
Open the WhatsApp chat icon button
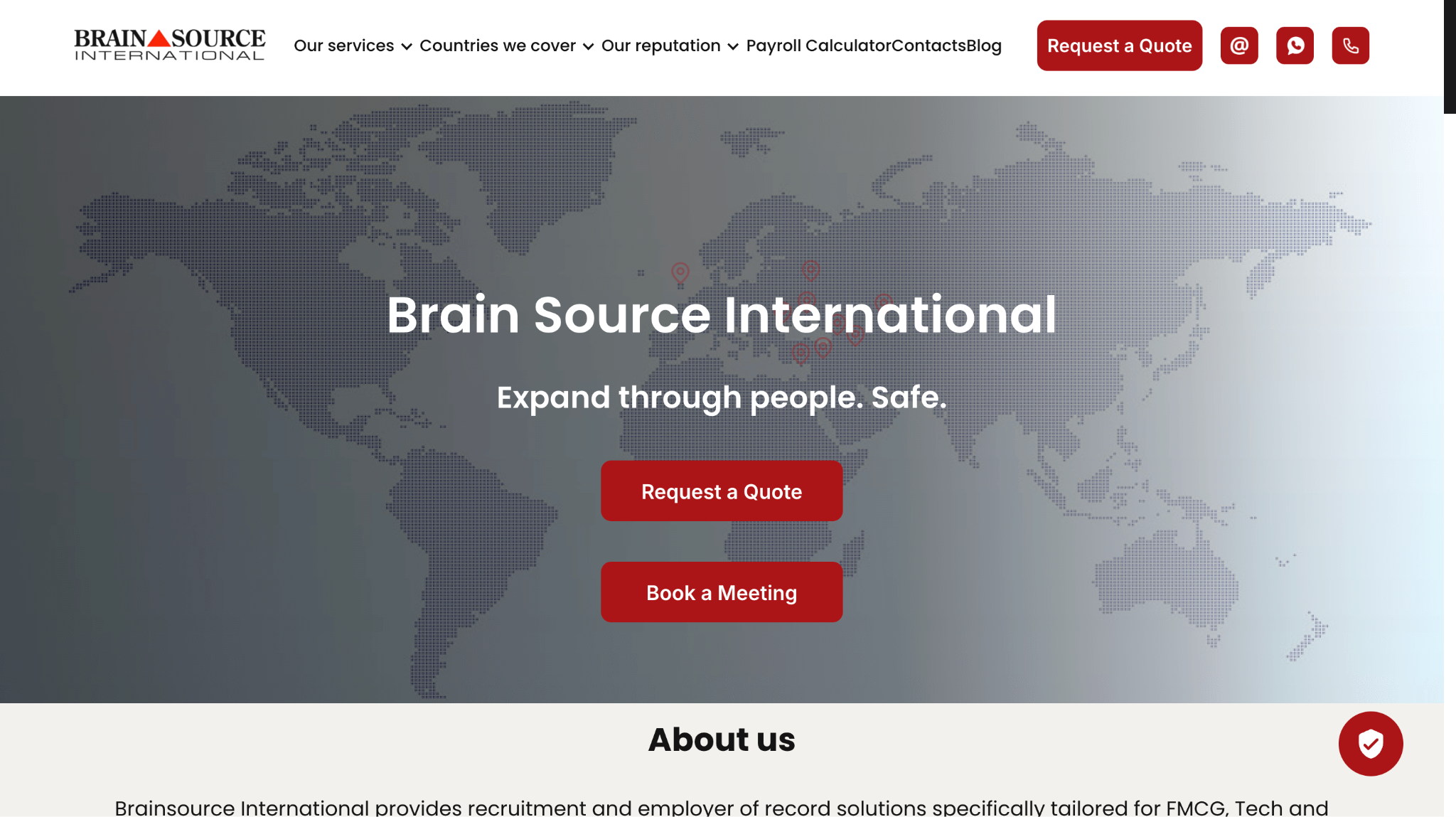tap(1295, 46)
